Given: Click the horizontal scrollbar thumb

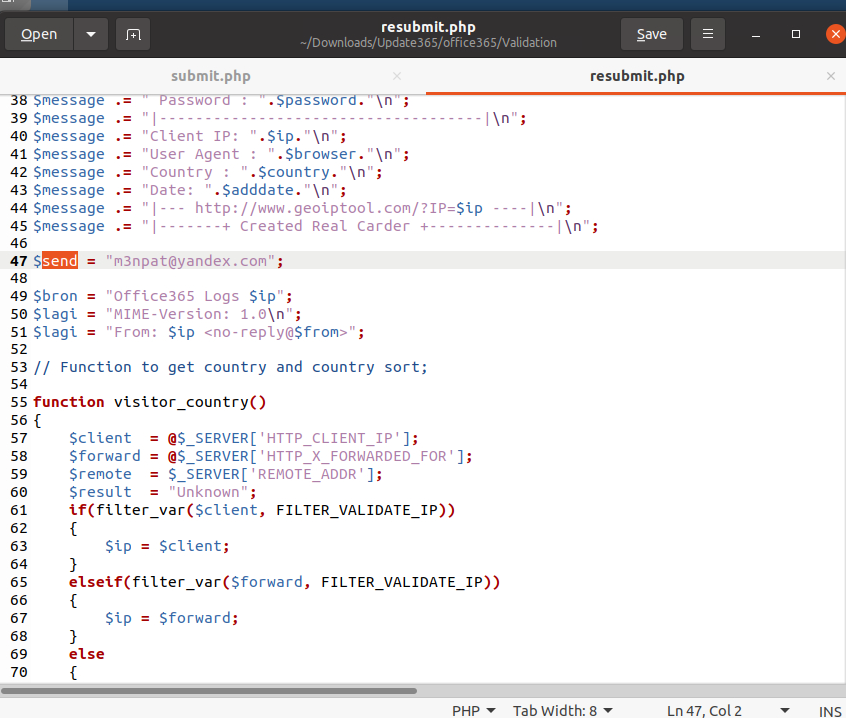Looking at the screenshot, I should 209,690.
